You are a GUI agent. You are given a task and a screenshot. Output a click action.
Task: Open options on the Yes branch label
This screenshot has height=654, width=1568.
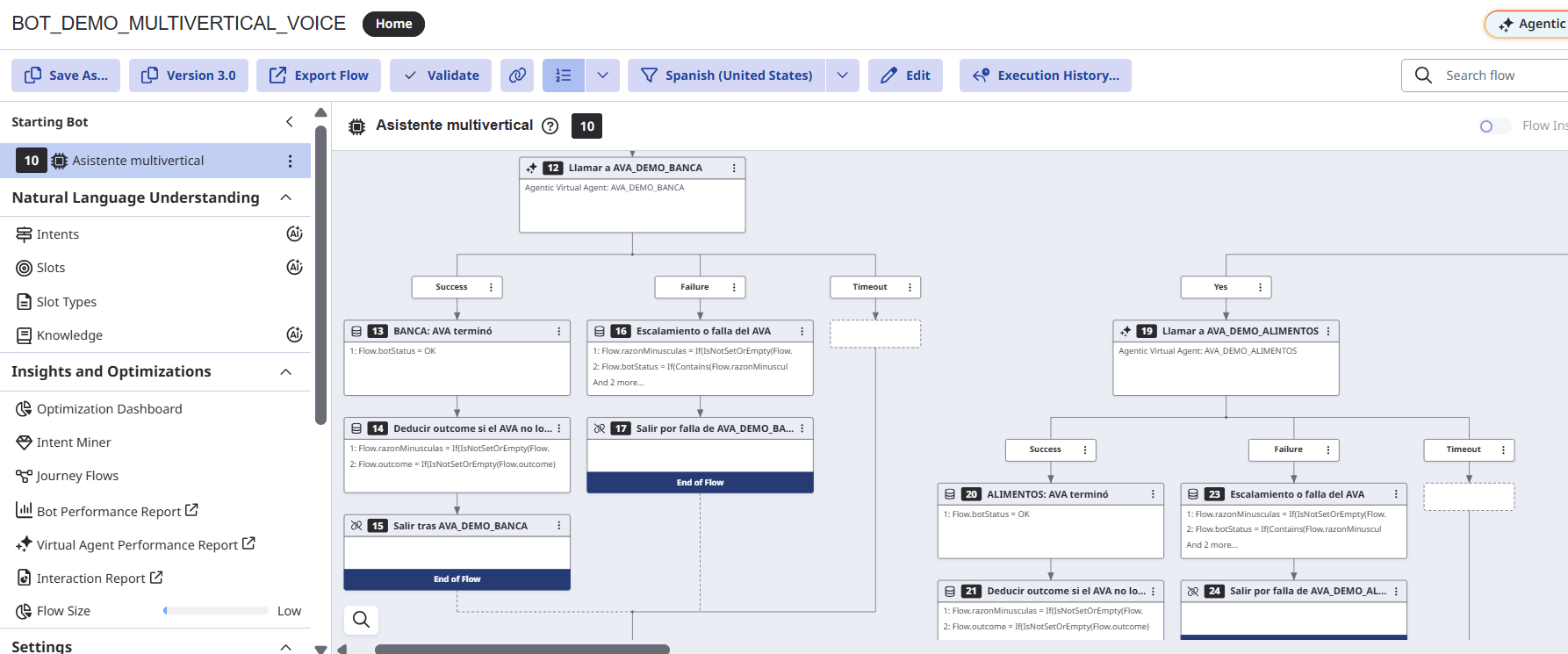pos(1260,287)
